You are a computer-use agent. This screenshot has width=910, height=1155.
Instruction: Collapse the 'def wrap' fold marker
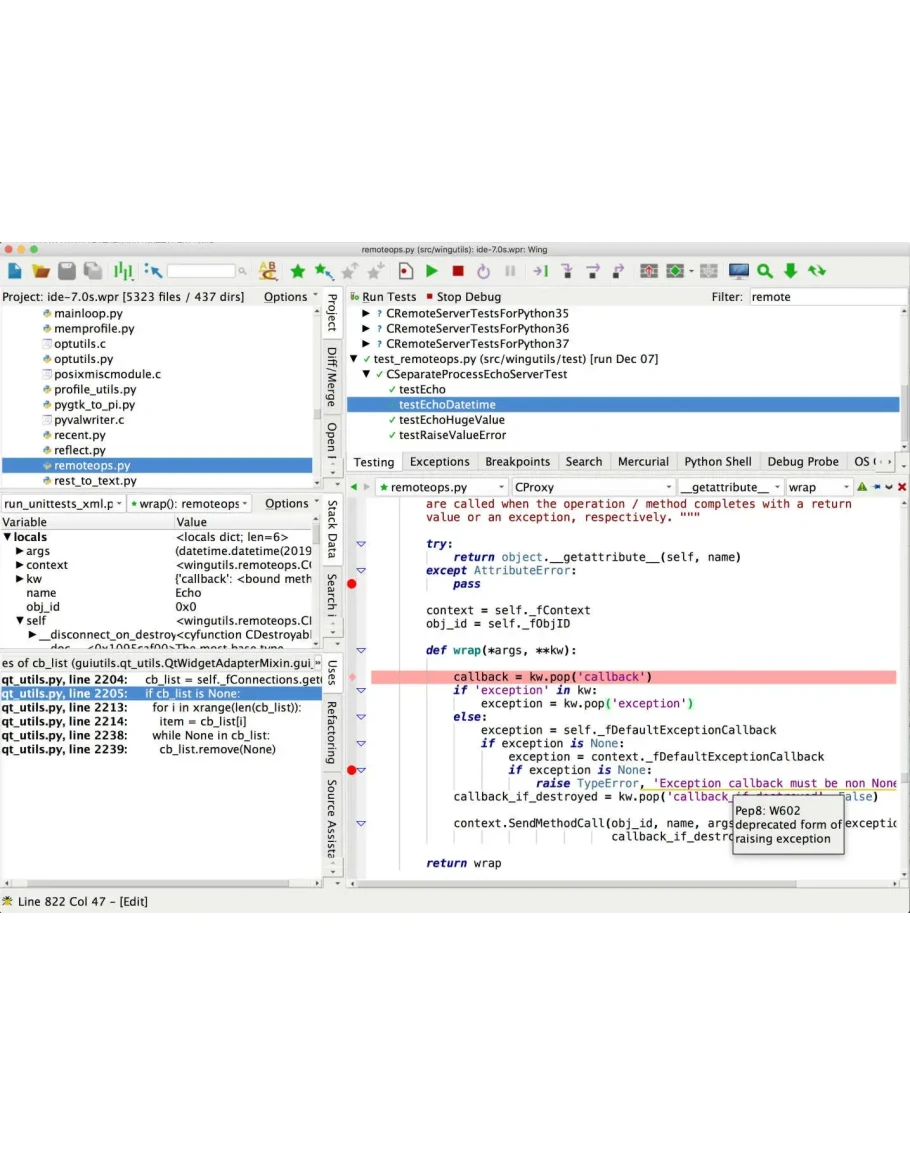pyautogui.click(x=361, y=650)
